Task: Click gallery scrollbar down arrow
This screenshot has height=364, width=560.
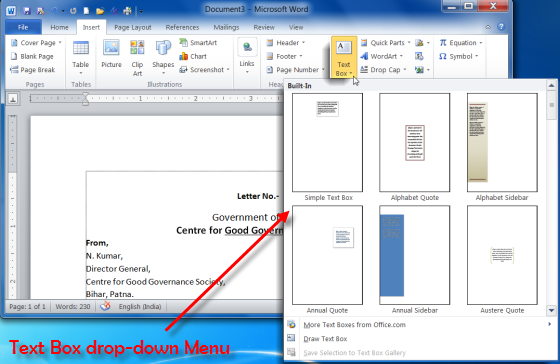Action: (551, 310)
